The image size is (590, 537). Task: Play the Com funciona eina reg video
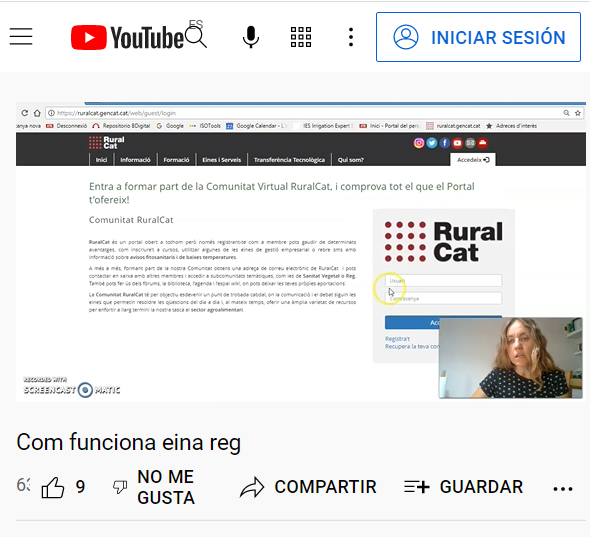(301, 251)
